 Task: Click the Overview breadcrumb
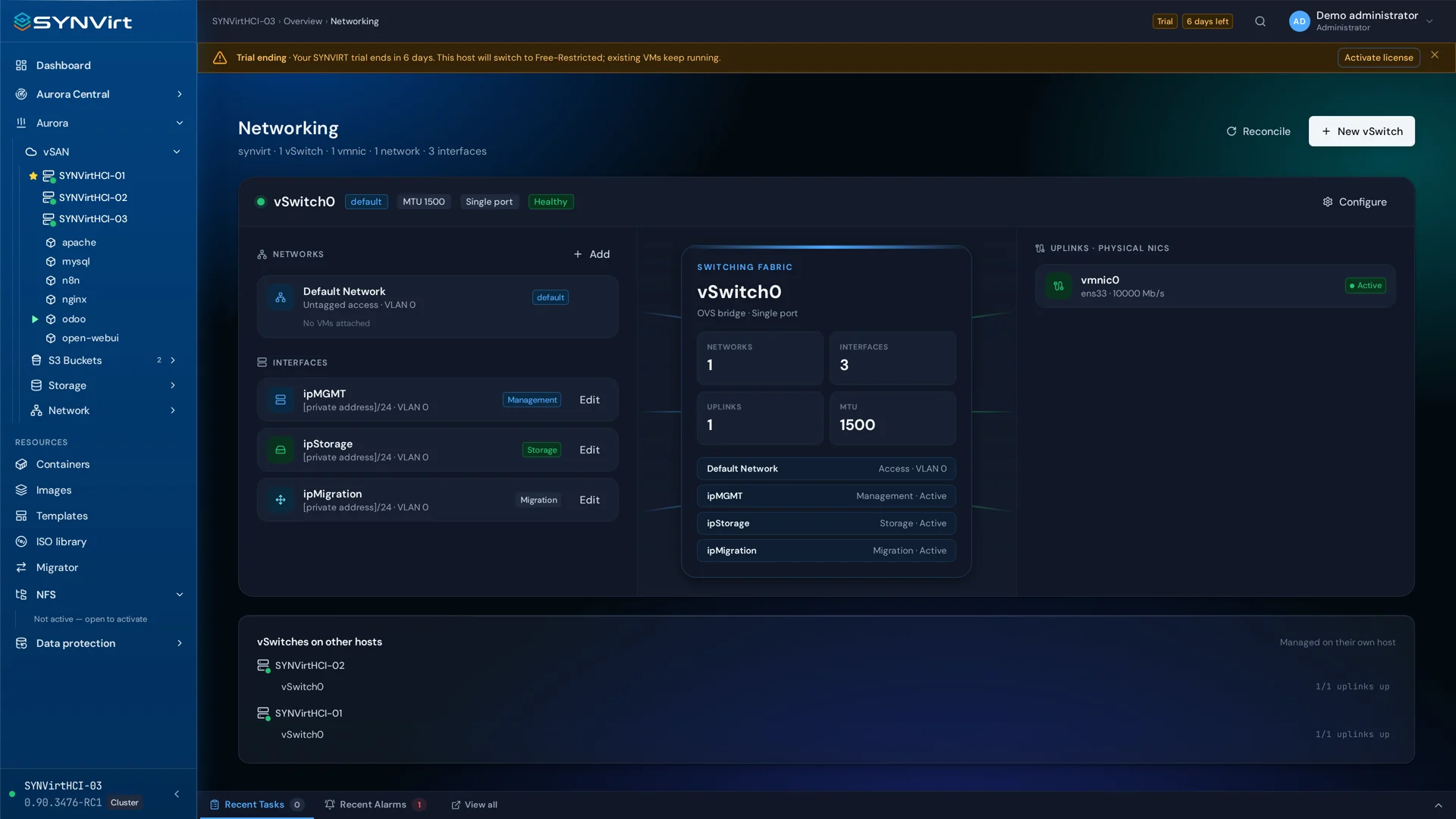pyautogui.click(x=303, y=21)
